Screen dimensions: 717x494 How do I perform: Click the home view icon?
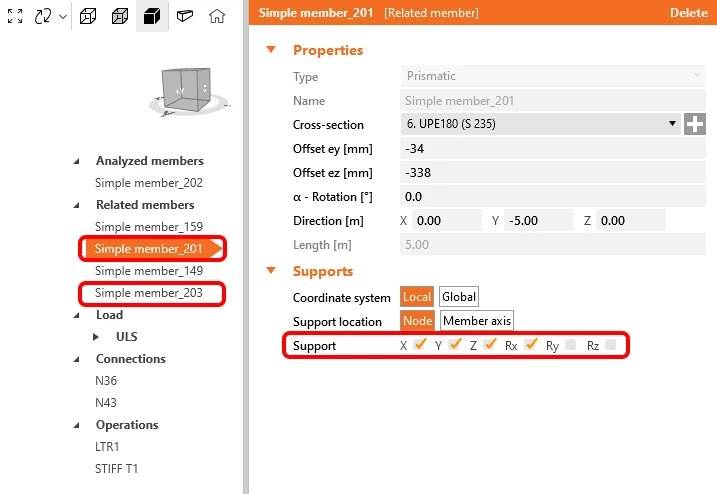click(x=217, y=16)
